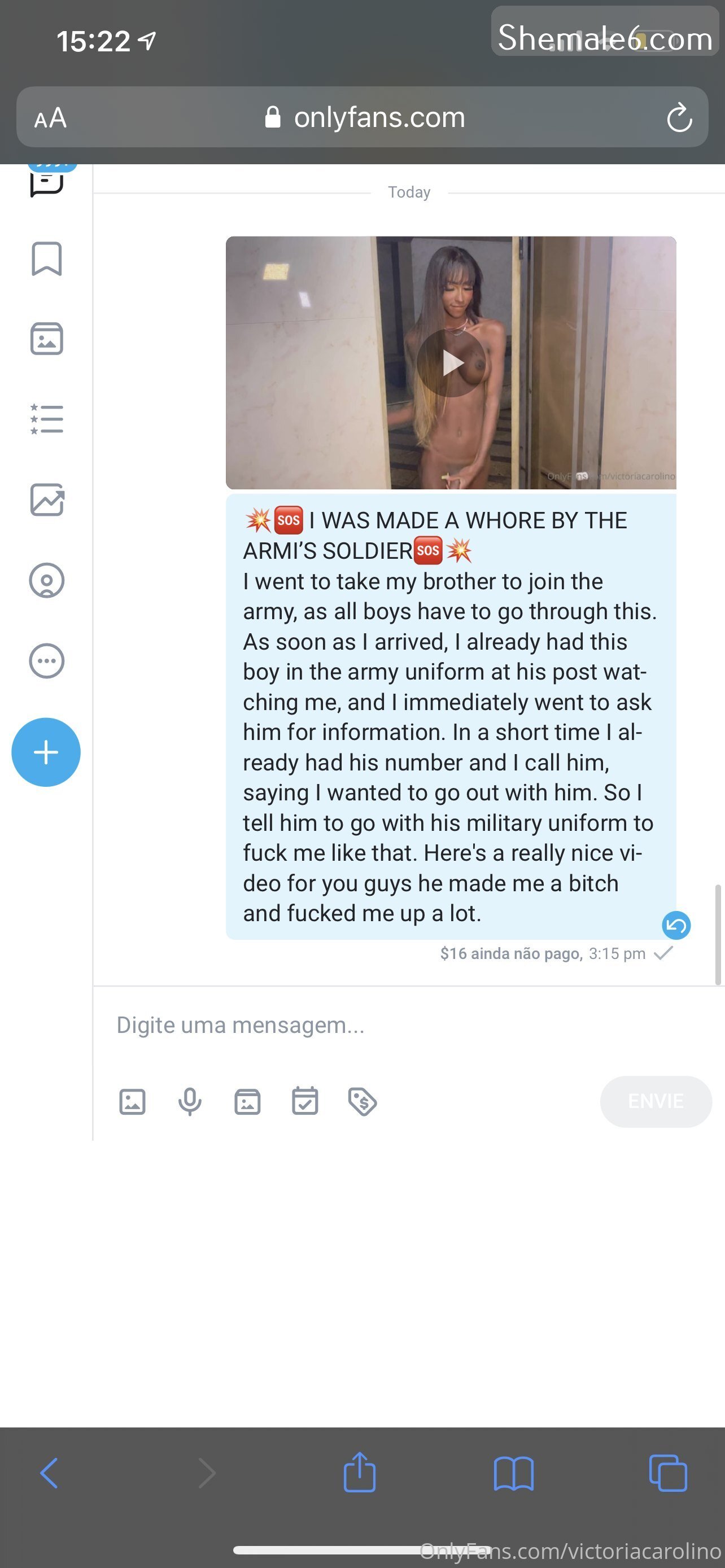
Task: Schedule the message with the calendar icon
Action: point(304,1101)
